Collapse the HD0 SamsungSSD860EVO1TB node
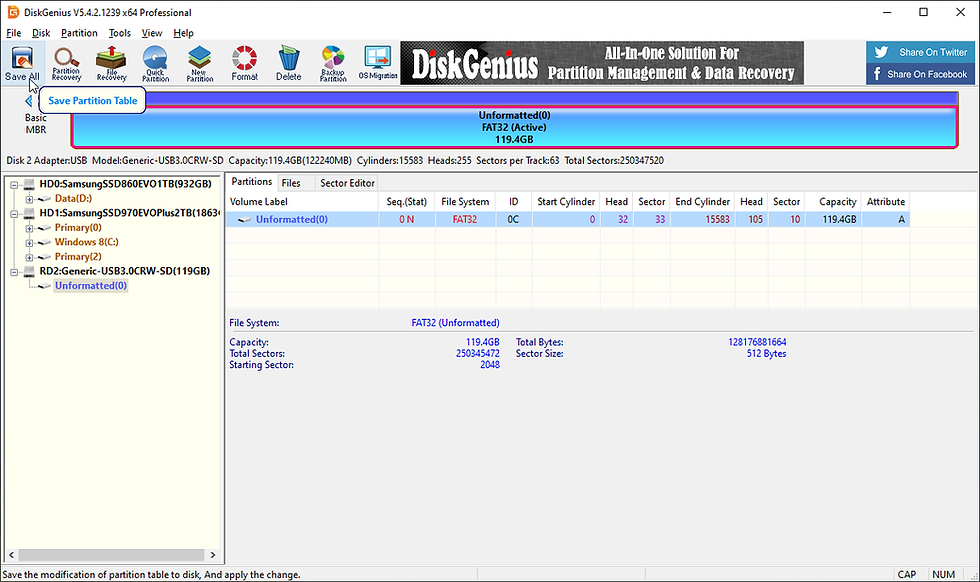This screenshot has width=980, height=582. 14,184
